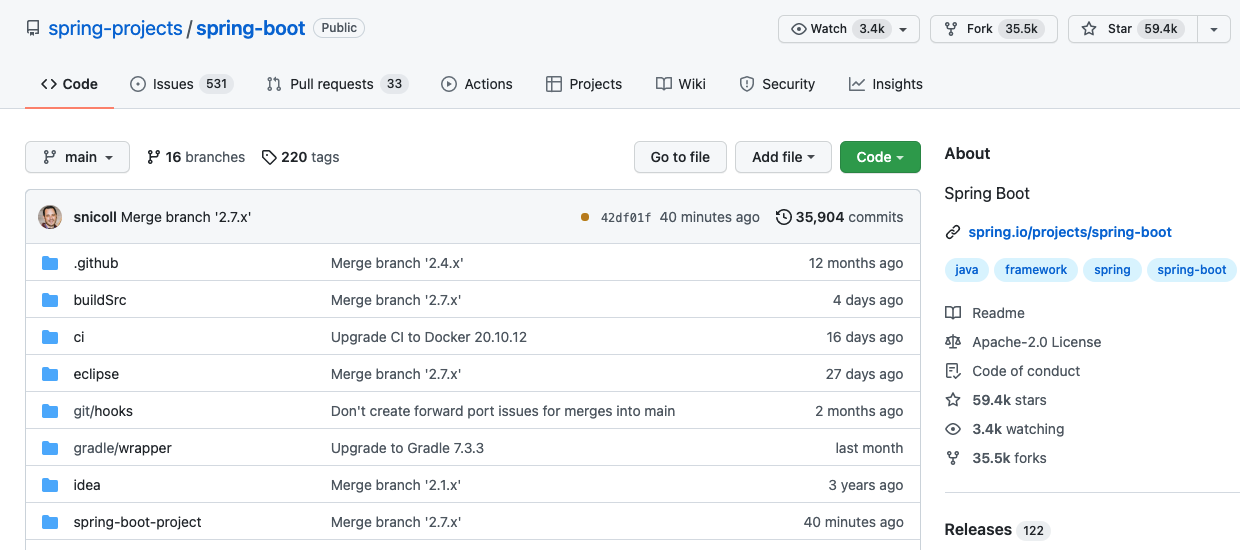Click folder icon next to eclipse
Screen dimensions: 1240x550
pyautogui.click(x=50, y=374)
